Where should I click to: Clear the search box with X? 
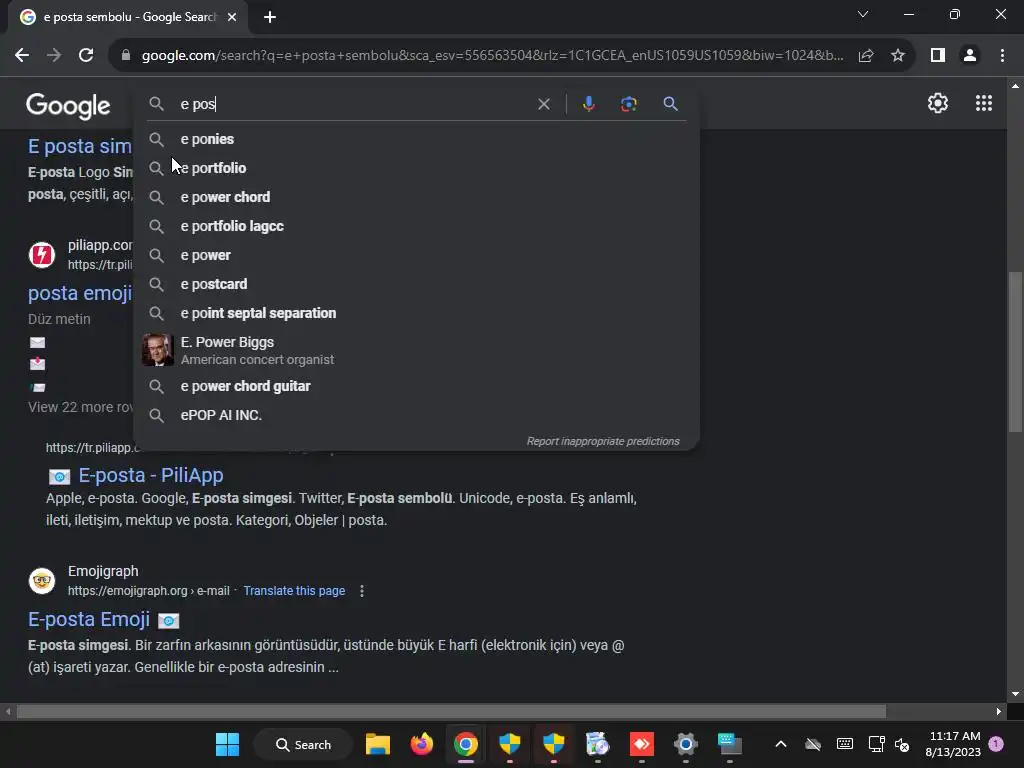(x=543, y=104)
